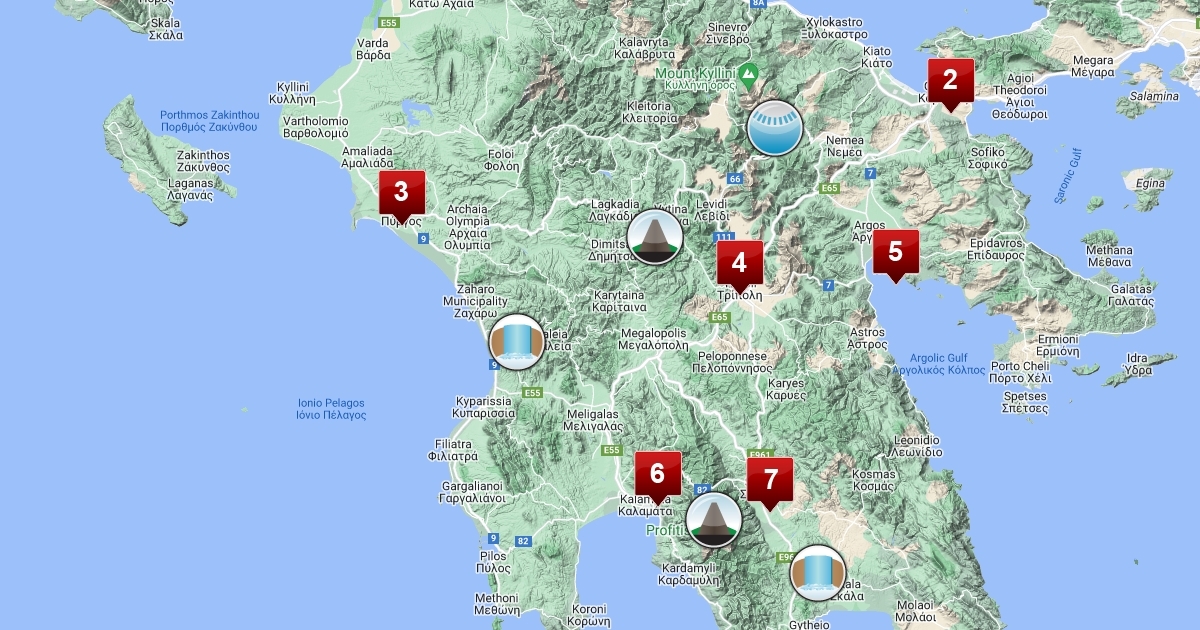Click the Kyparissia town label
Viewport: 1200px width, 630px height.
(x=485, y=406)
